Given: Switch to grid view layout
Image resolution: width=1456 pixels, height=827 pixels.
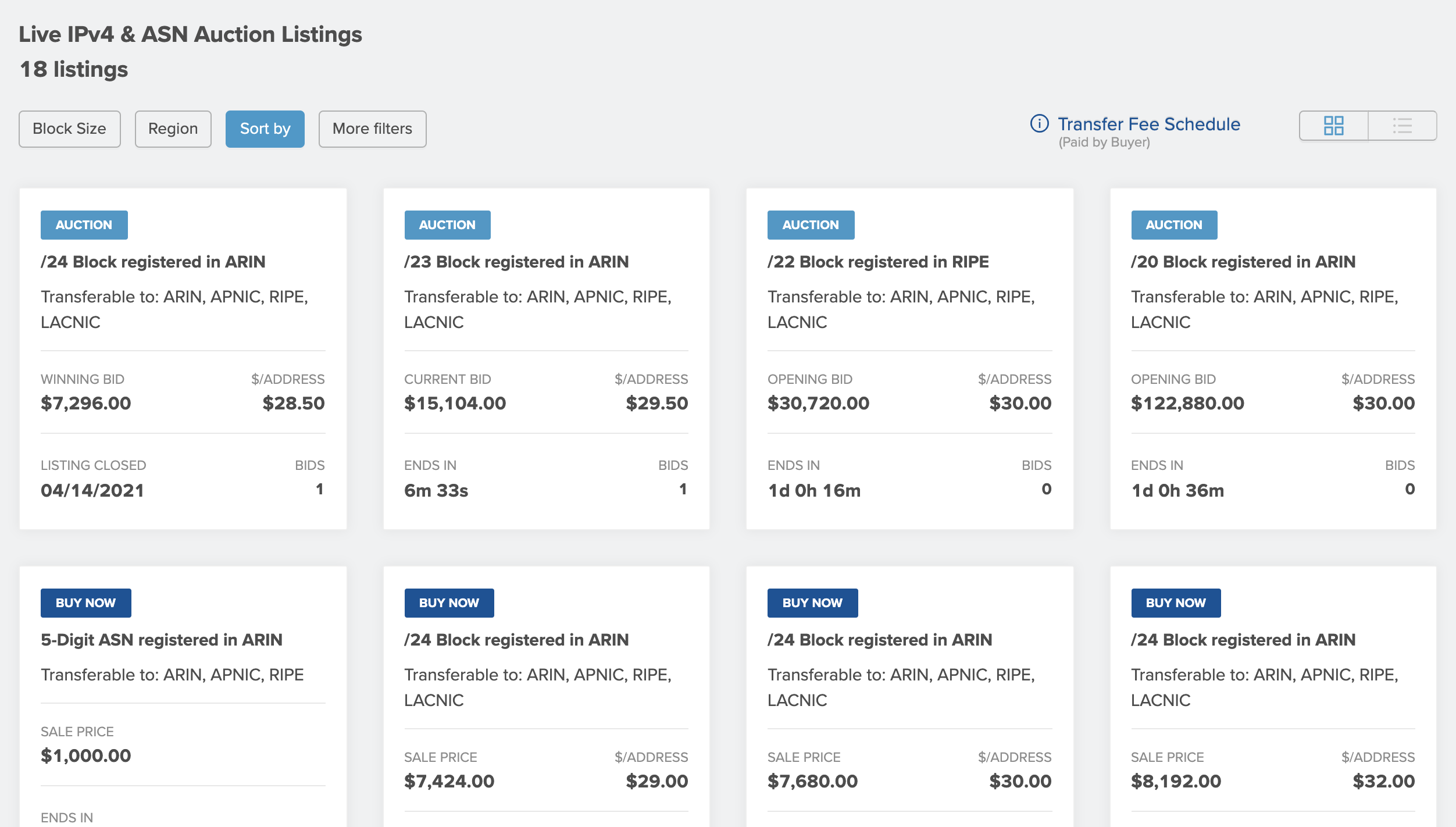Looking at the screenshot, I should tap(1333, 126).
